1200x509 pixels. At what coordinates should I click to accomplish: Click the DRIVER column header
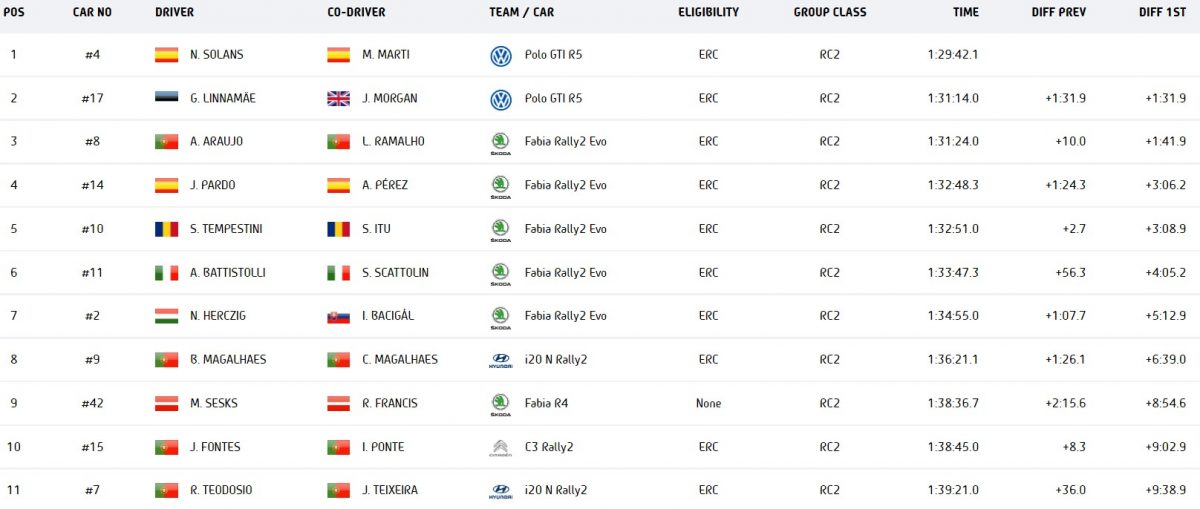175,12
